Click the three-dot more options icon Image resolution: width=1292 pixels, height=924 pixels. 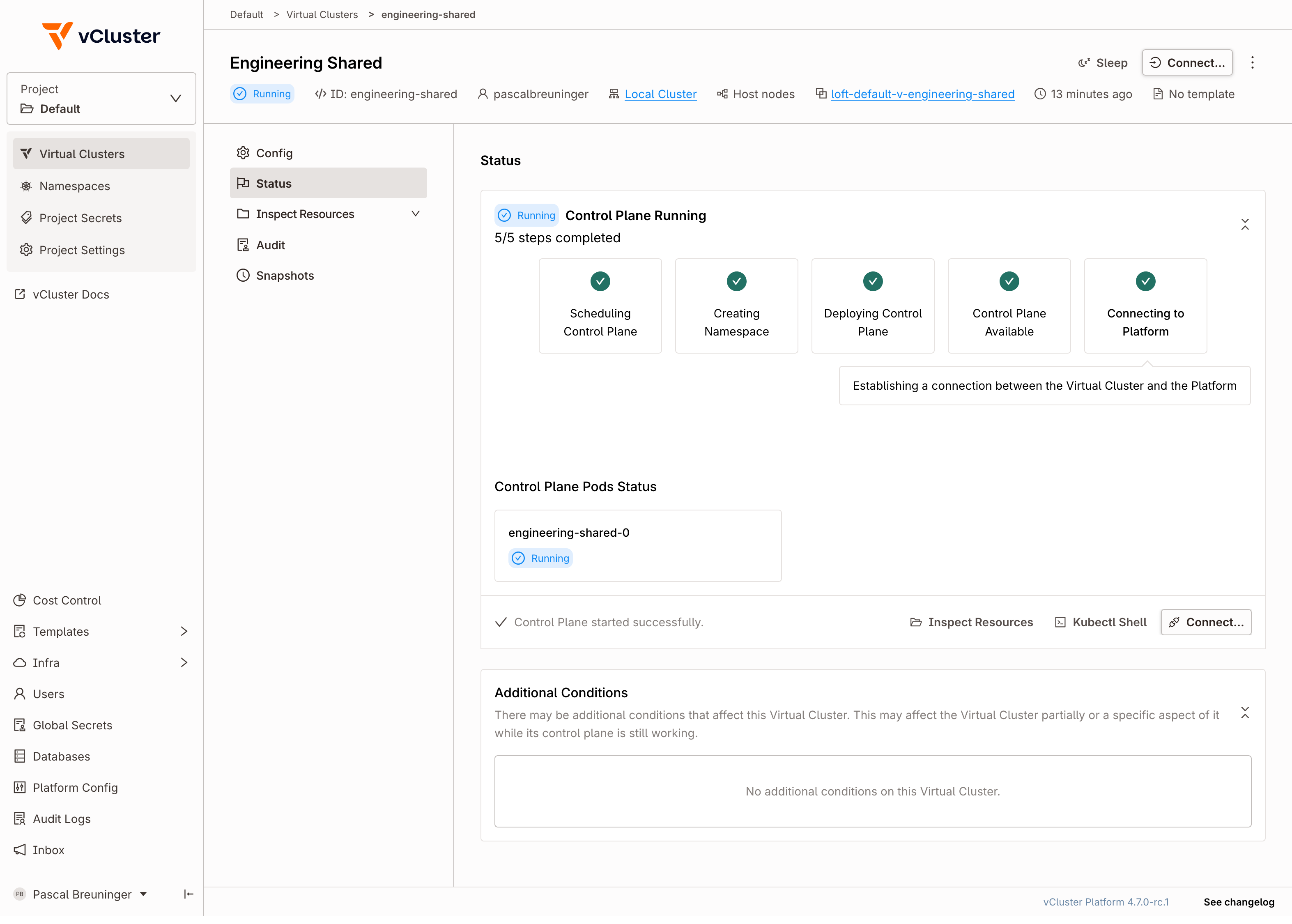click(x=1252, y=63)
